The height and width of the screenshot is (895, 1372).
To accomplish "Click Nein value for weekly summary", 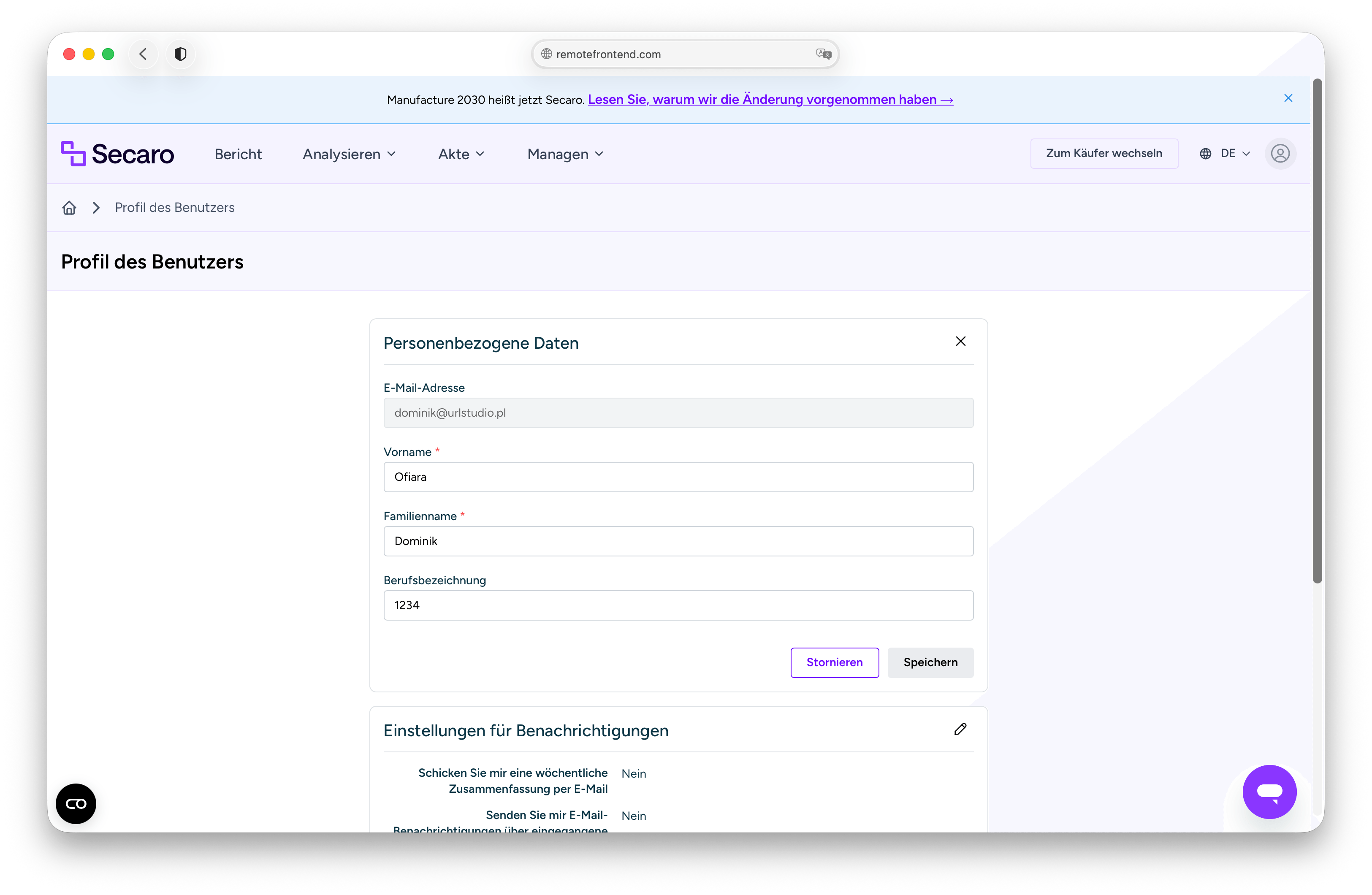I will pyautogui.click(x=634, y=774).
